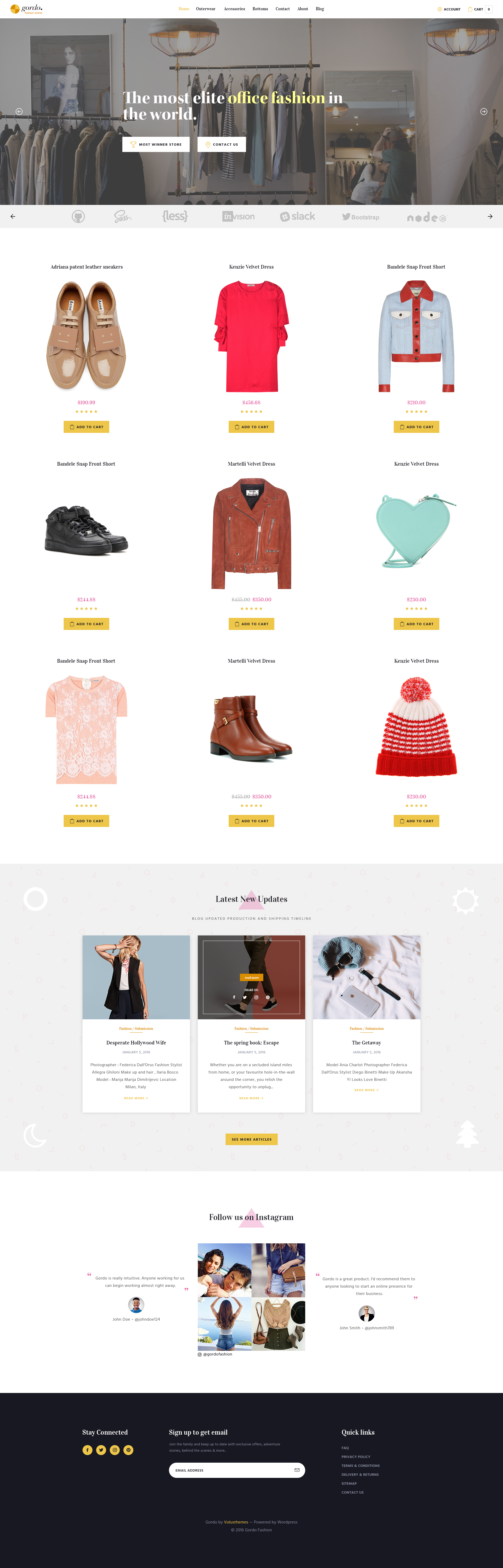Open the Outerwear menu item

tap(206, 9)
